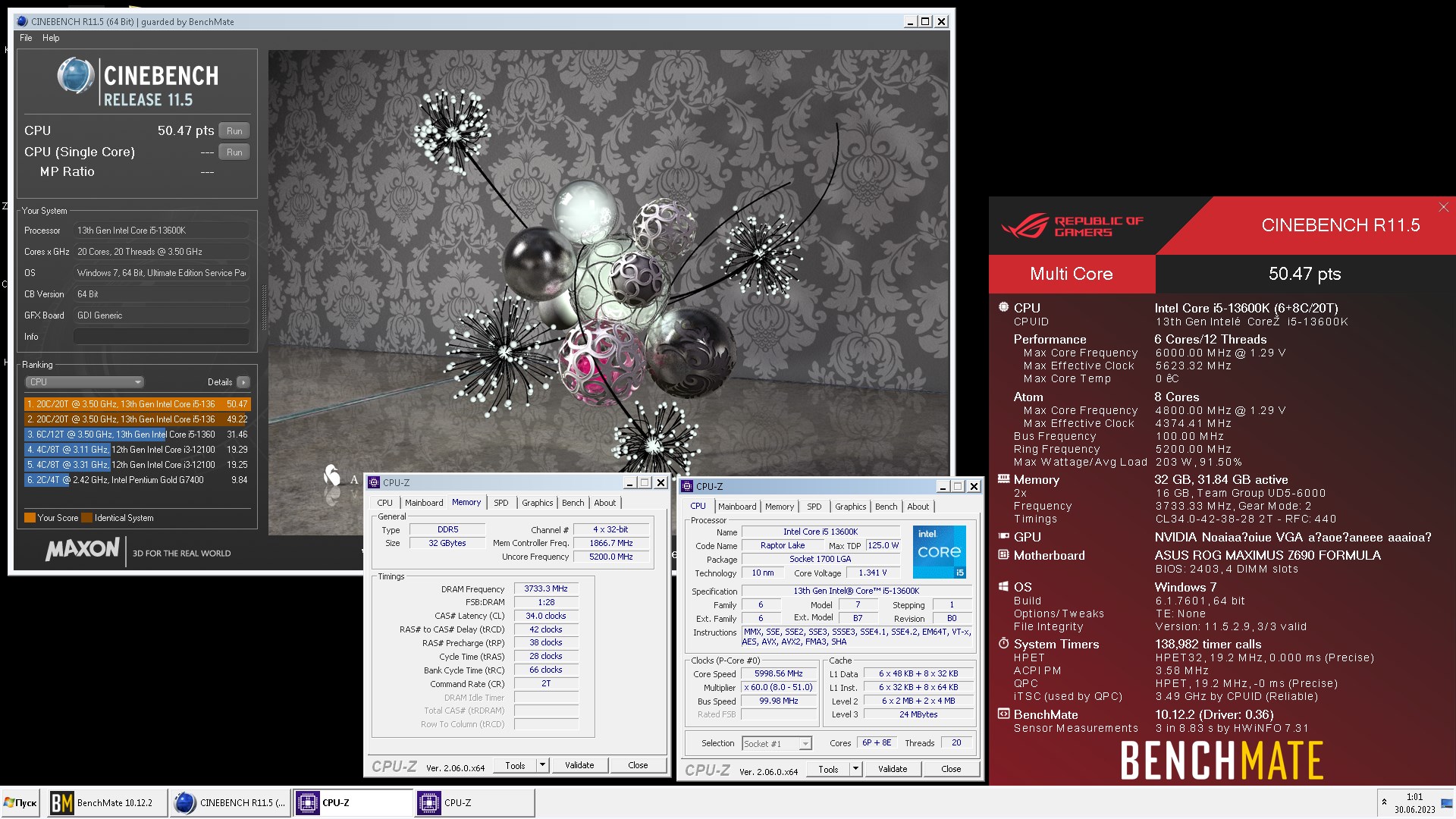Image resolution: width=1456 pixels, height=819 pixels.
Task: Click the Intel Core i5 logo badge
Action: 939,552
